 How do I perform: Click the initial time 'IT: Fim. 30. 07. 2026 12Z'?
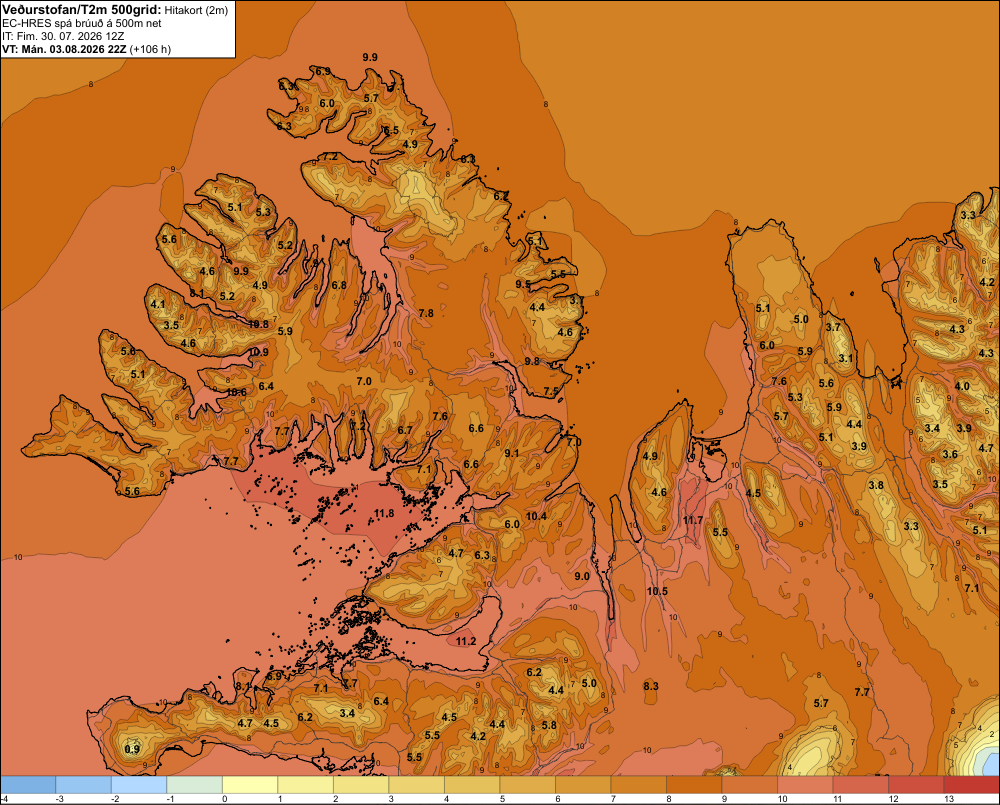point(63,36)
